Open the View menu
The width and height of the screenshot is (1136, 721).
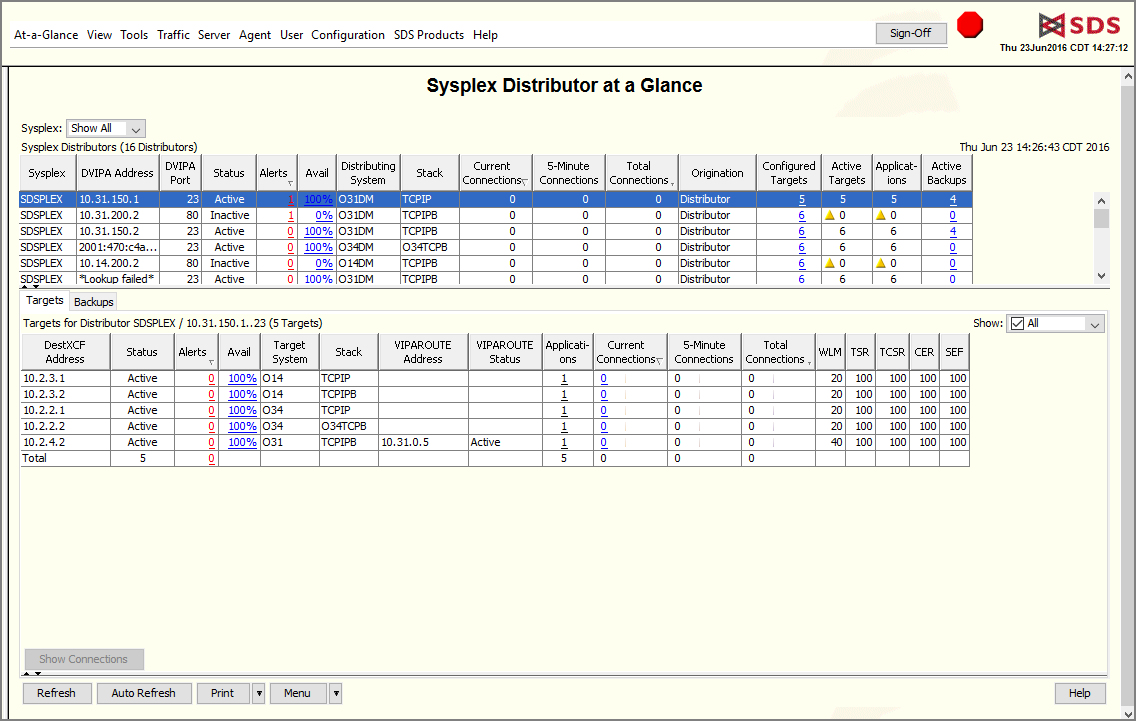pos(99,35)
